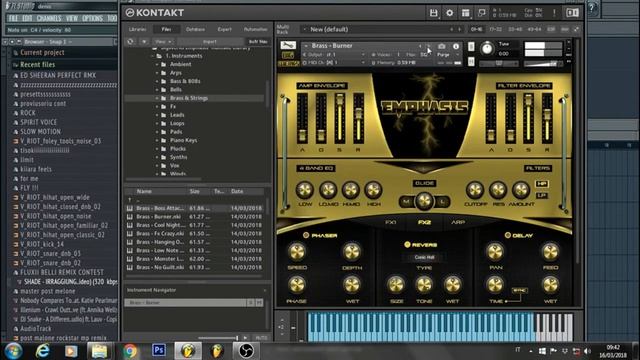640x360 pixels.
Task: Click the volume icon in system tray
Action: 587,351
